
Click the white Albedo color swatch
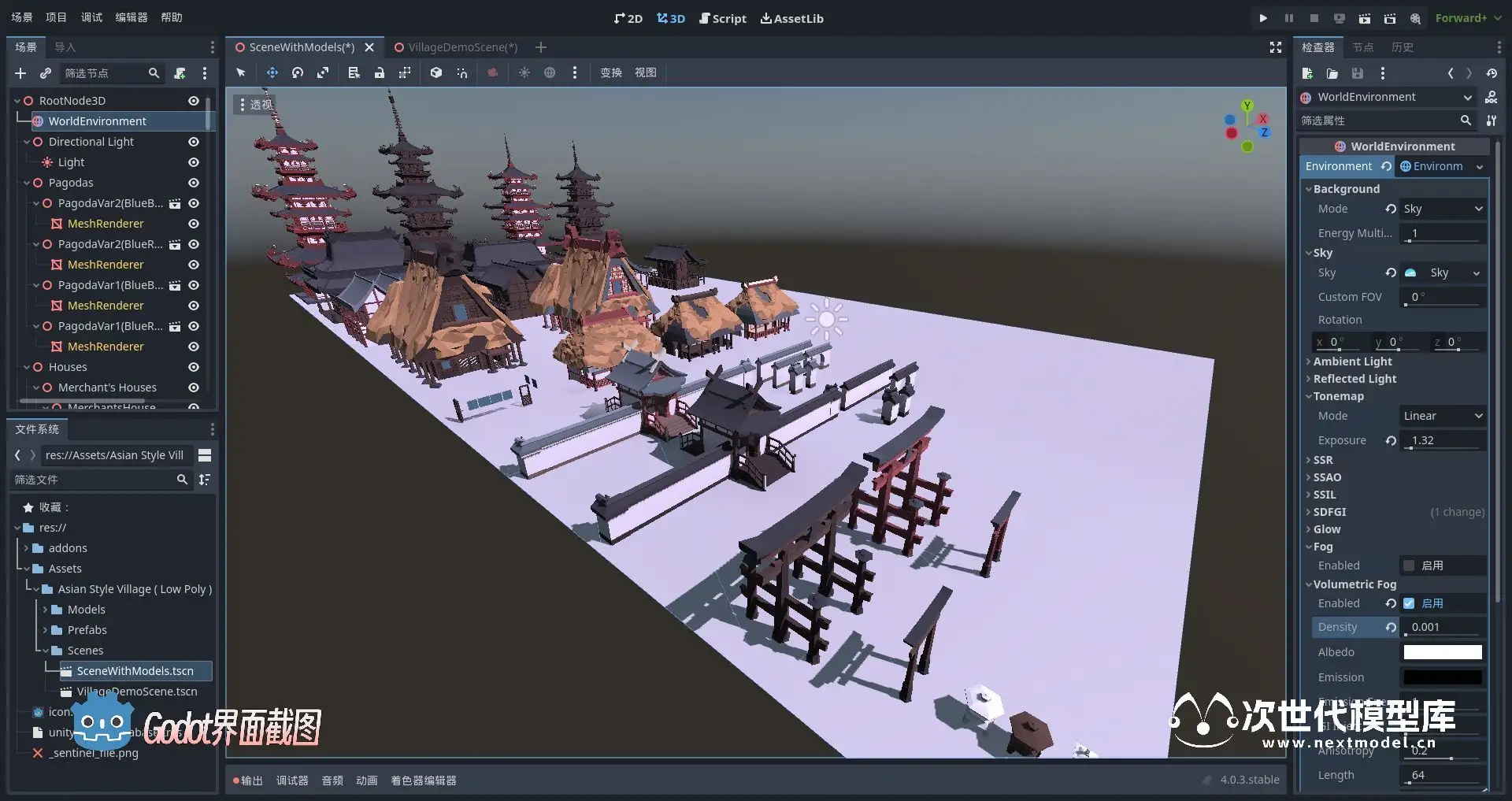[1443, 652]
